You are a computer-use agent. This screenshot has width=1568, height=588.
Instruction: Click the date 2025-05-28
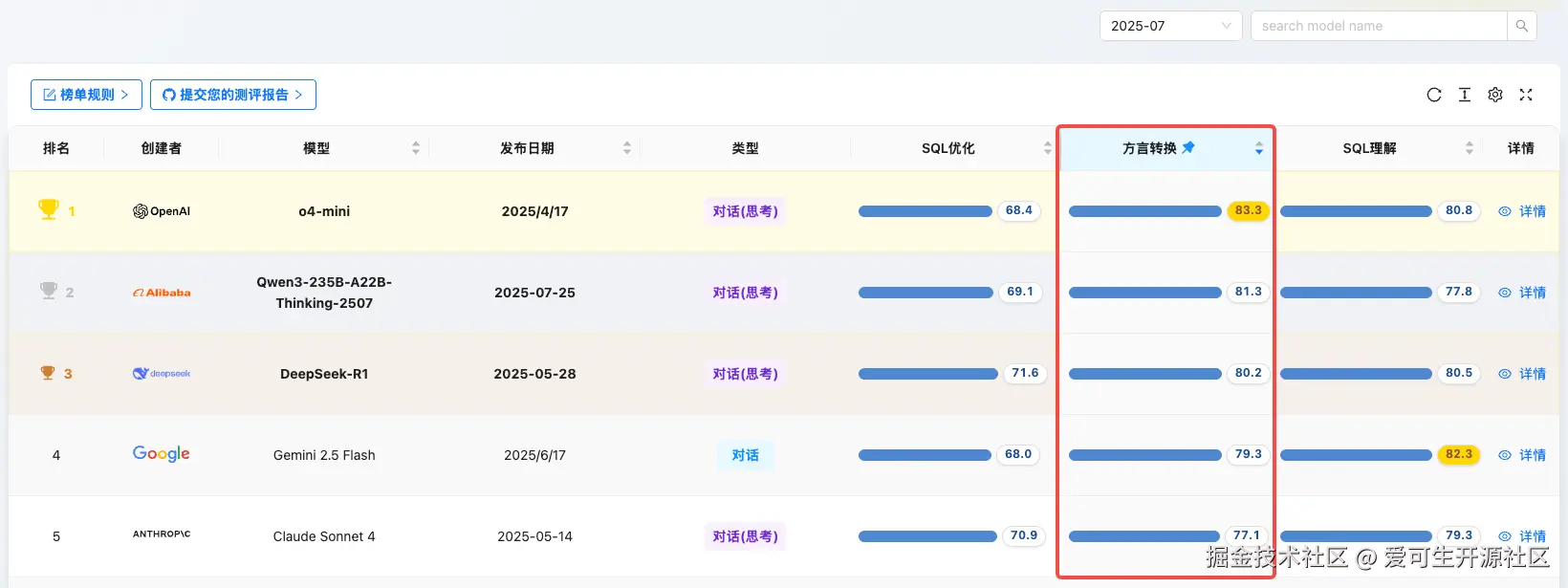pyautogui.click(x=534, y=374)
